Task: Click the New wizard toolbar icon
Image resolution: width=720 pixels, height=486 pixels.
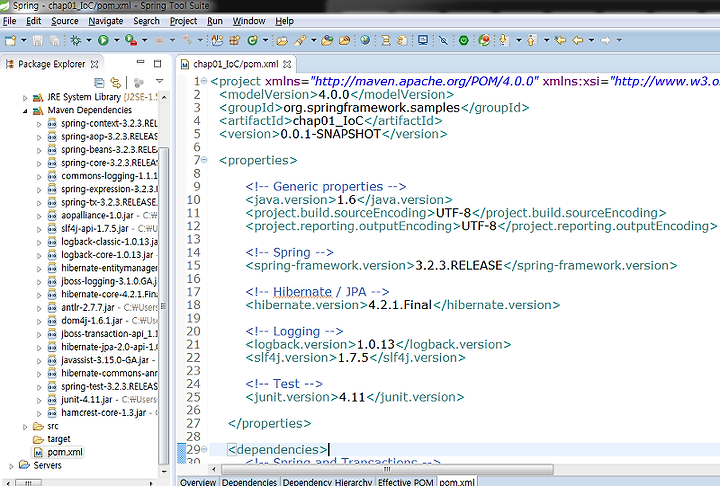Action: pos(10,40)
